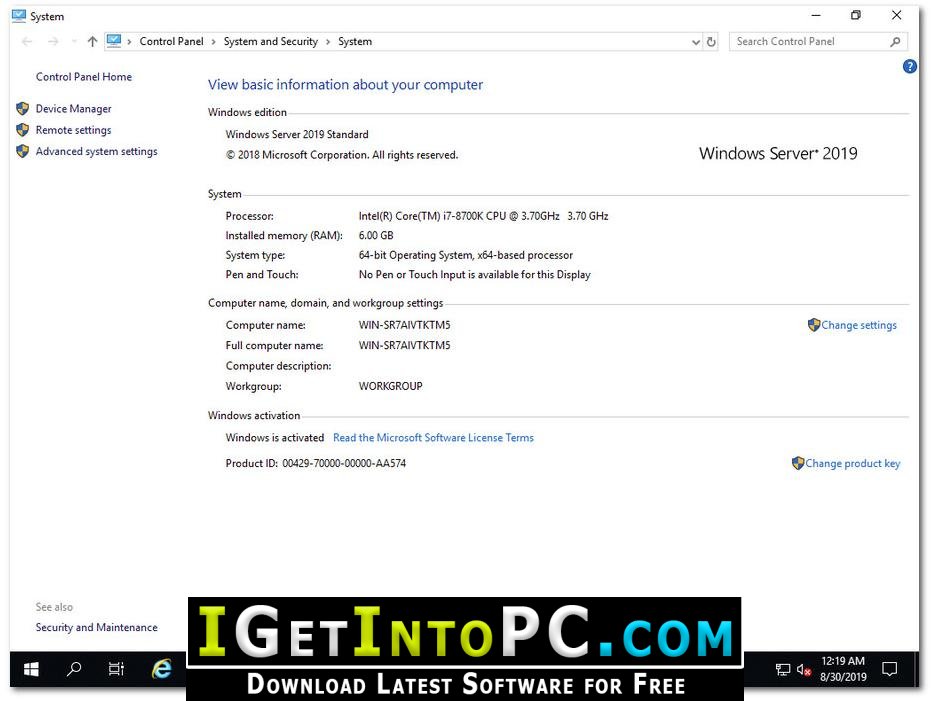
Task: Click the Back navigation arrow
Action: 27,42
